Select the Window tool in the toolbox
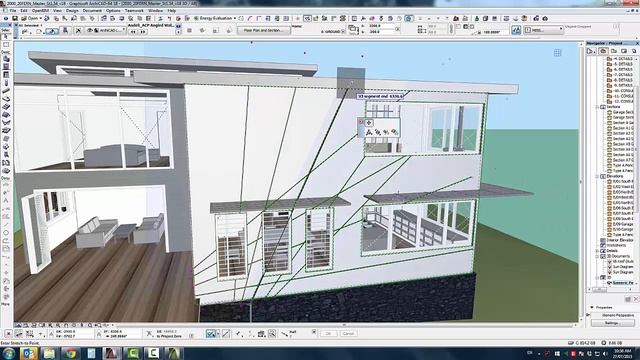This screenshot has height=360, width=640. 6,74
